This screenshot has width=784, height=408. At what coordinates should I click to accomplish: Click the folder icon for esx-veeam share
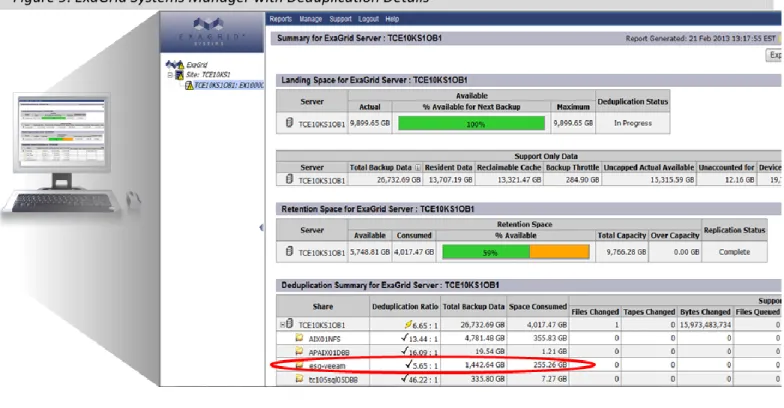coord(299,365)
